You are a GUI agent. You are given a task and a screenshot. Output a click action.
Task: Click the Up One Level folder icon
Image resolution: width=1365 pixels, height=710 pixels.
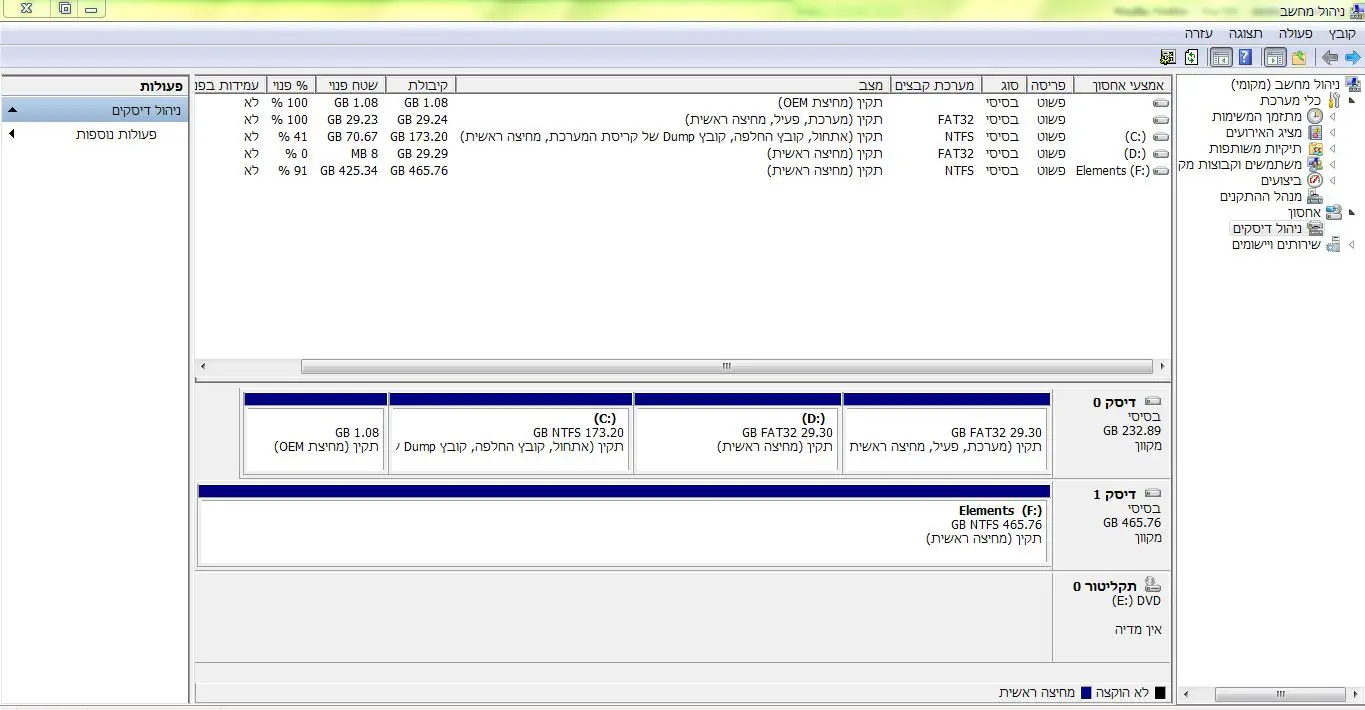(x=1299, y=58)
